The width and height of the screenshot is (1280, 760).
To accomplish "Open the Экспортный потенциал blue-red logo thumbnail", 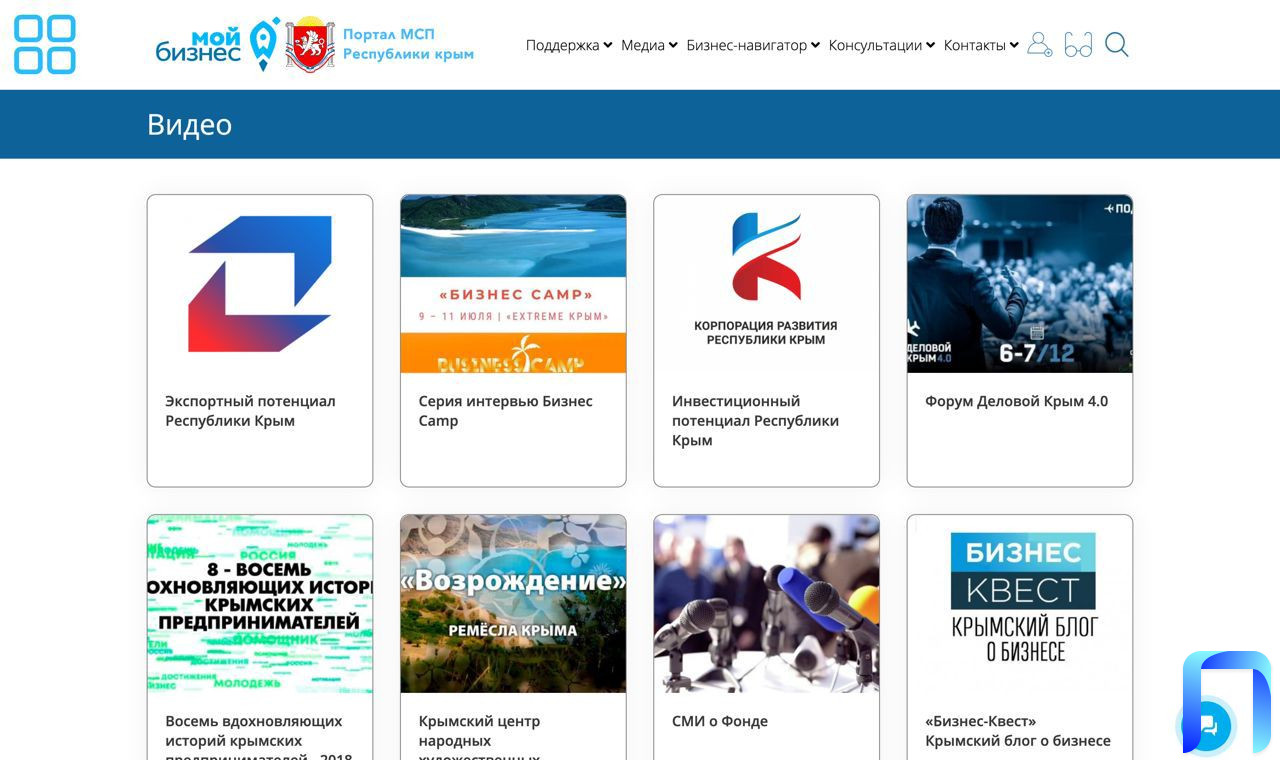I will pyautogui.click(x=260, y=284).
